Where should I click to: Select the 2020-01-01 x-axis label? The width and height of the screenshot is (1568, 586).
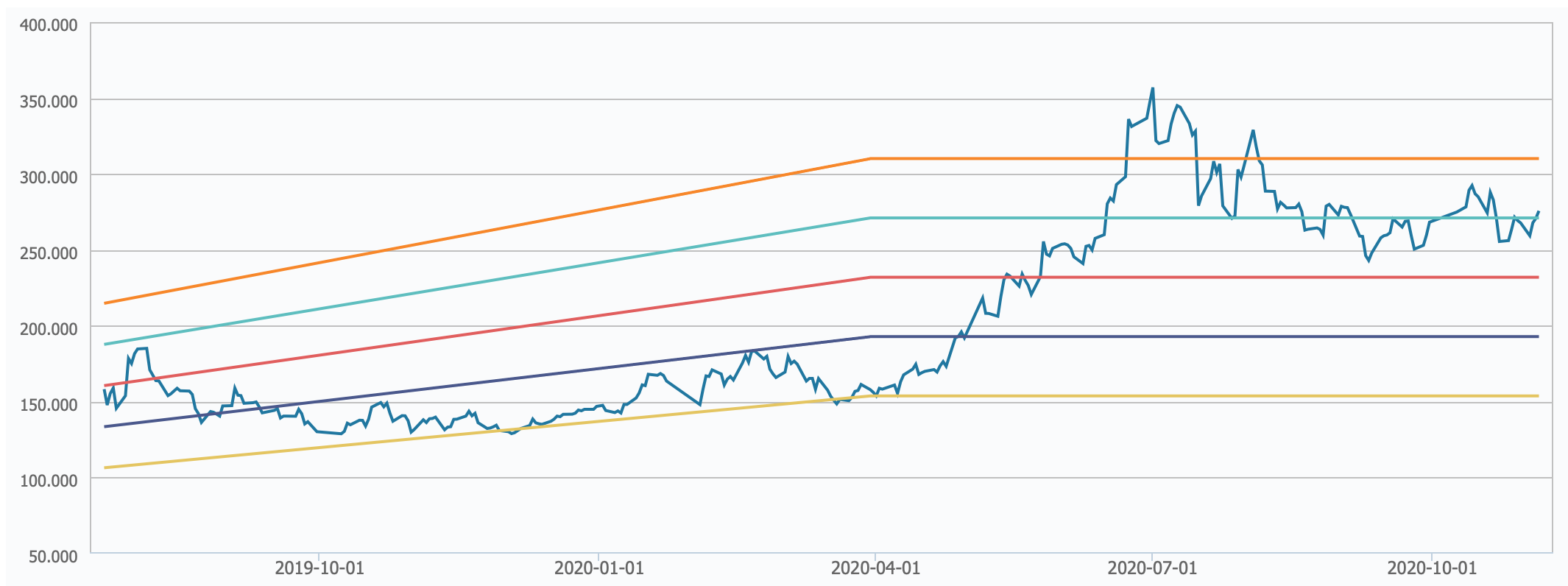click(598, 568)
